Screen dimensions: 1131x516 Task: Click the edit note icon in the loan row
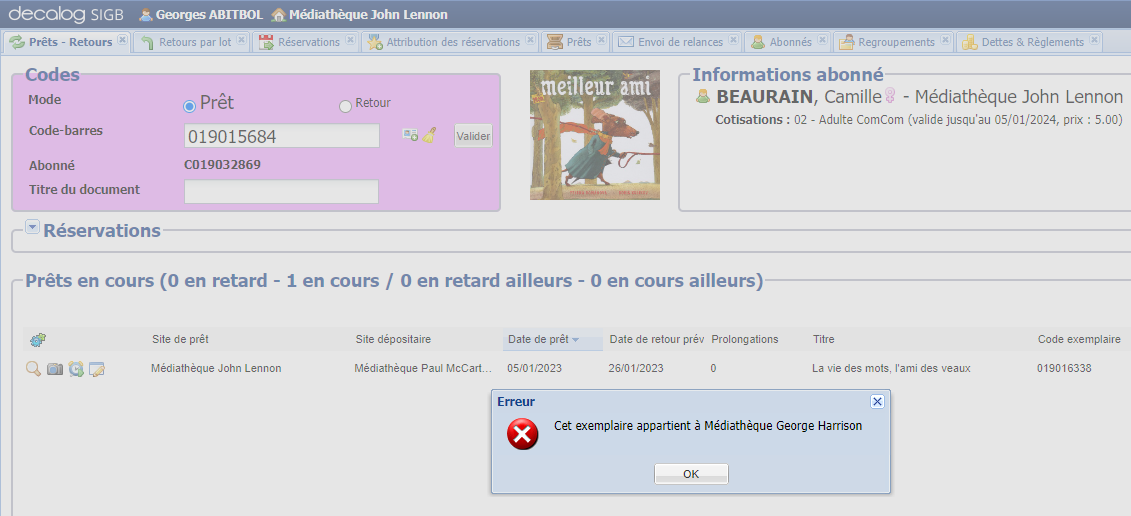[x=97, y=369]
